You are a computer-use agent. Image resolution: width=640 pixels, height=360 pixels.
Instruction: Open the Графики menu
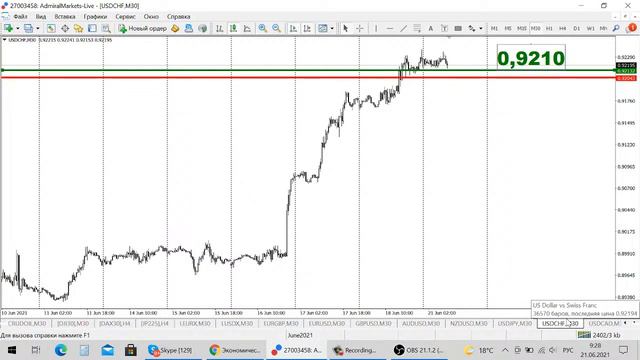tap(95, 17)
